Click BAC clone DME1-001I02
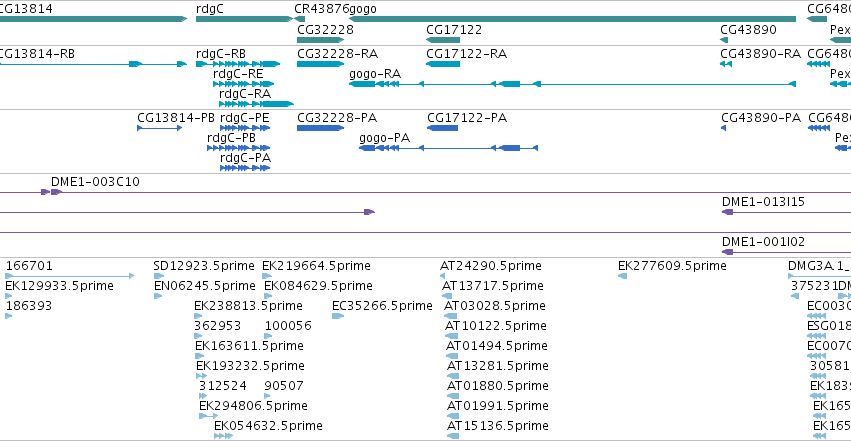851x441 pixels. pos(763,242)
